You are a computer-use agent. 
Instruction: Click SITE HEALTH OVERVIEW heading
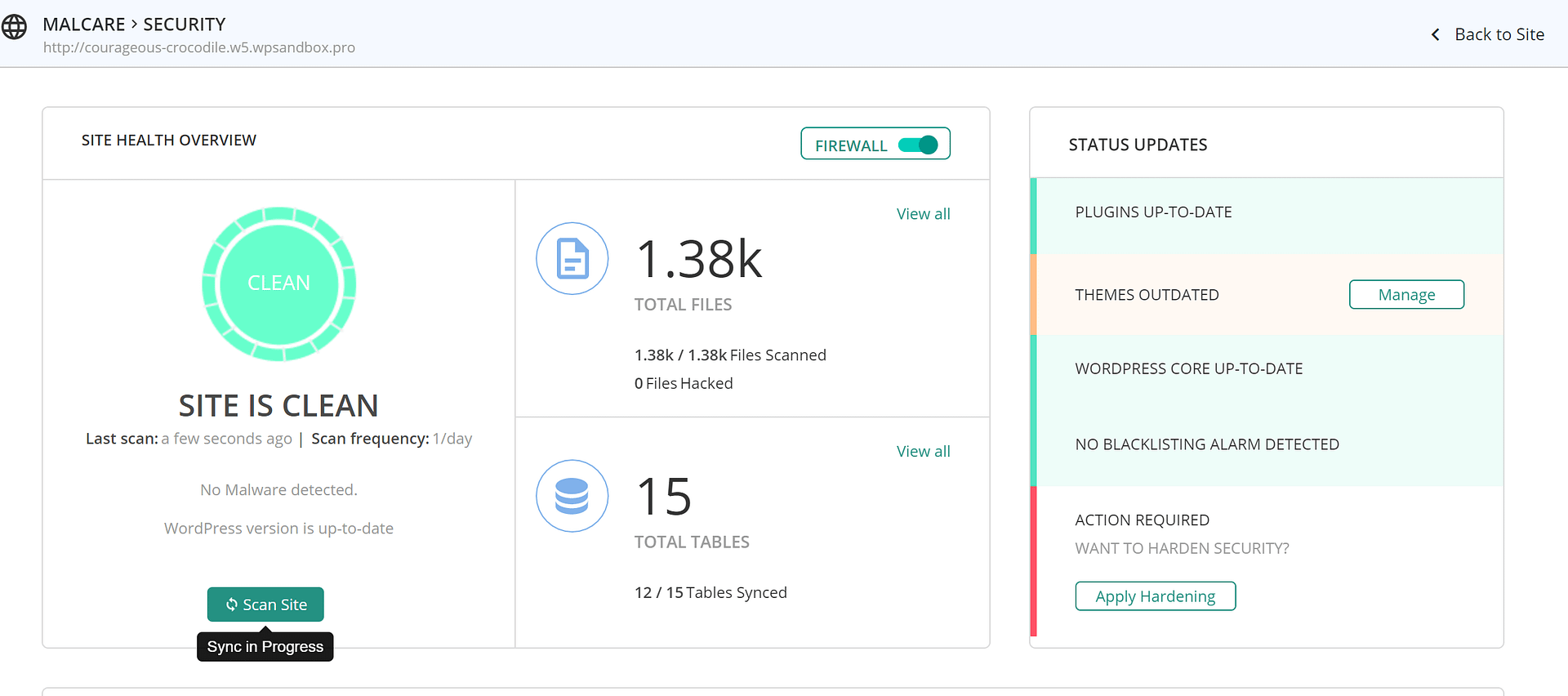click(169, 141)
